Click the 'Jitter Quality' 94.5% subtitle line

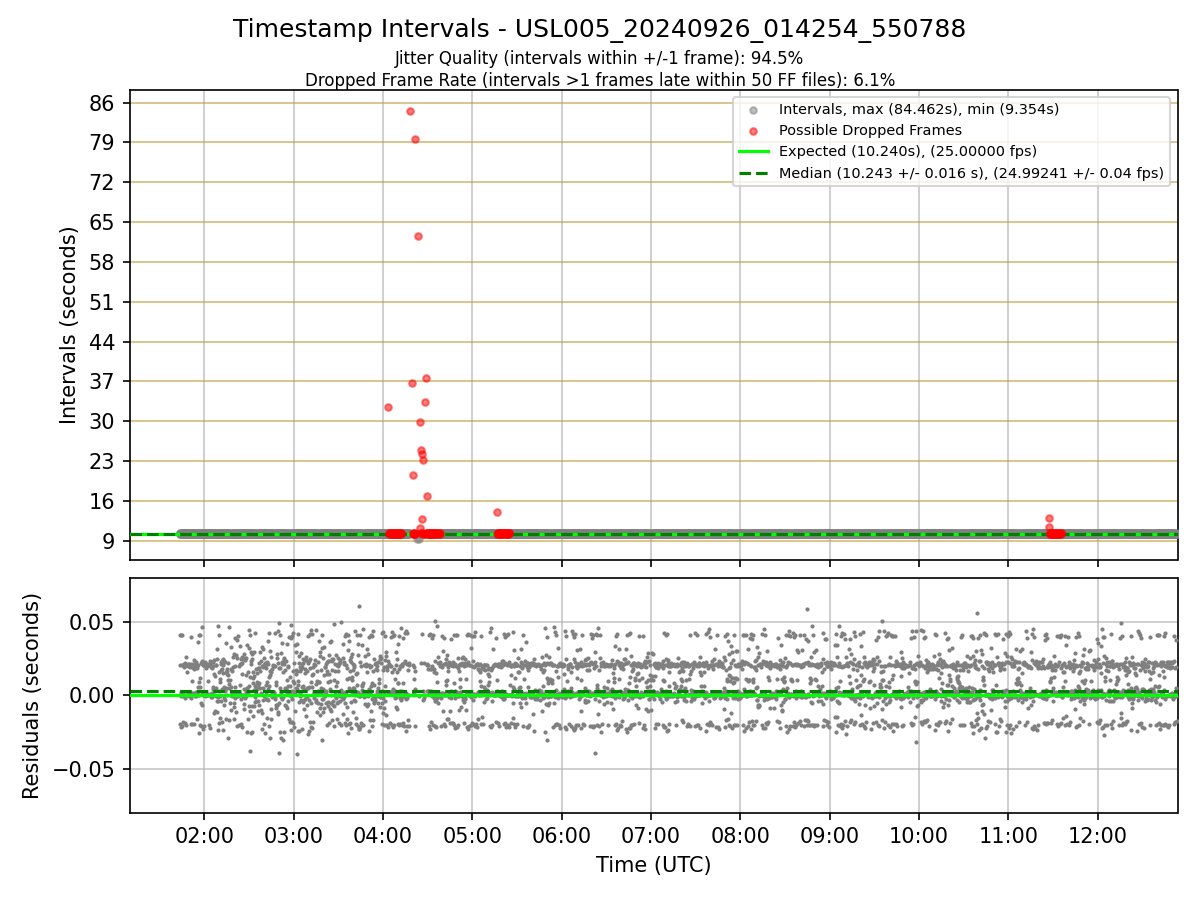tap(599, 59)
